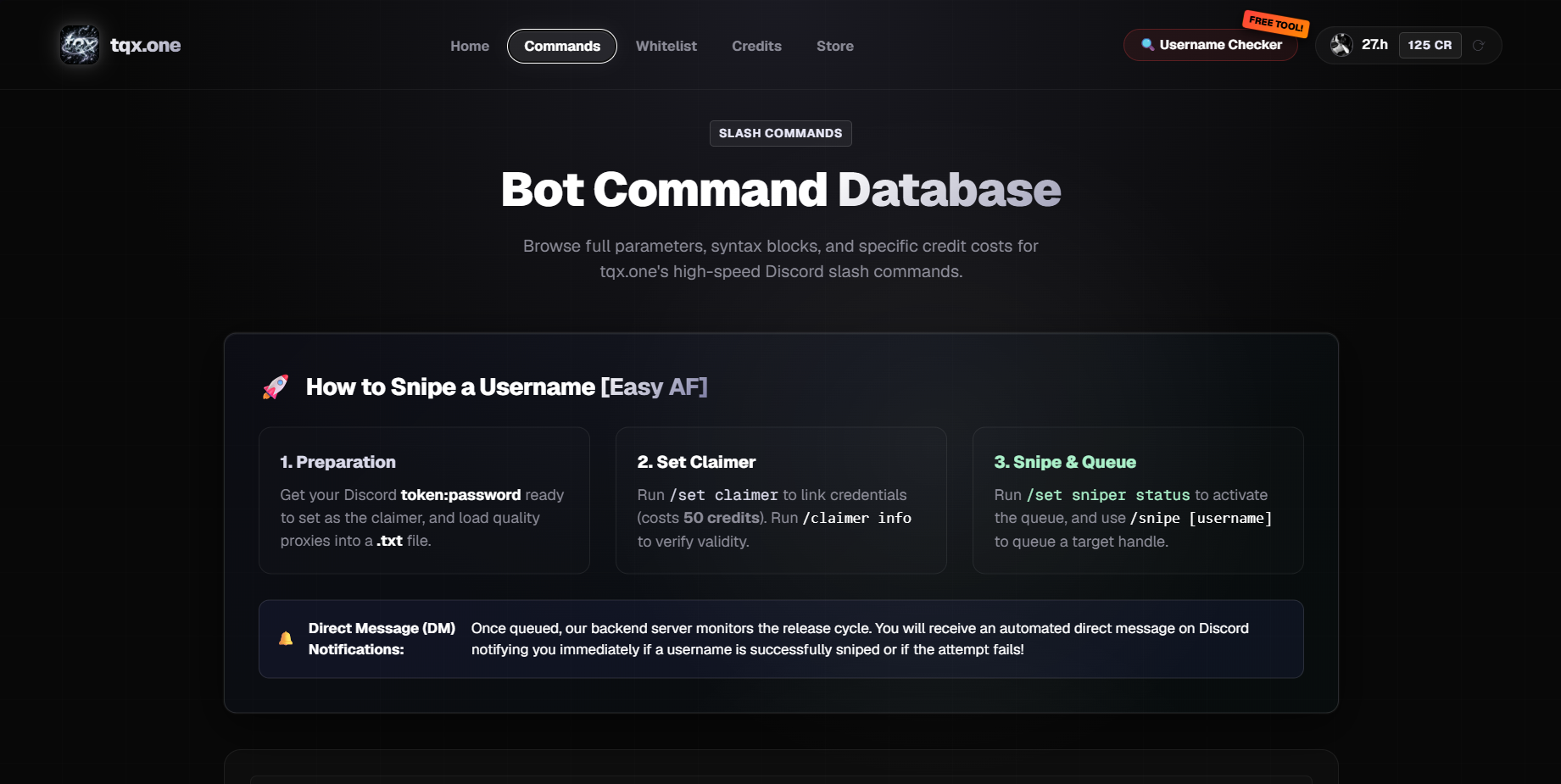Select the 3. Snipe & Queue card title
The height and width of the screenshot is (784, 1561).
pos(1065,462)
